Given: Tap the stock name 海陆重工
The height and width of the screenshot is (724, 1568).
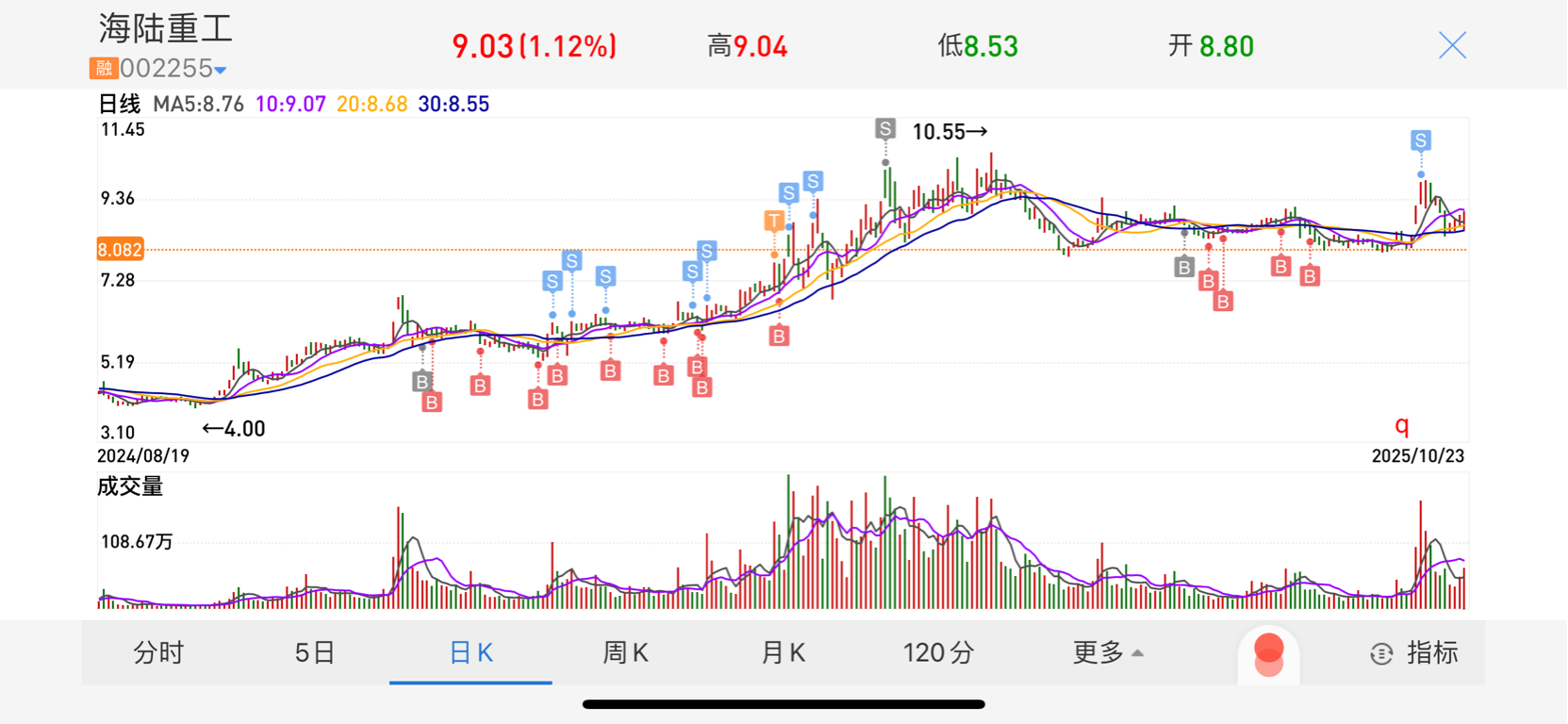Looking at the screenshot, I should [x=166, y=28].
